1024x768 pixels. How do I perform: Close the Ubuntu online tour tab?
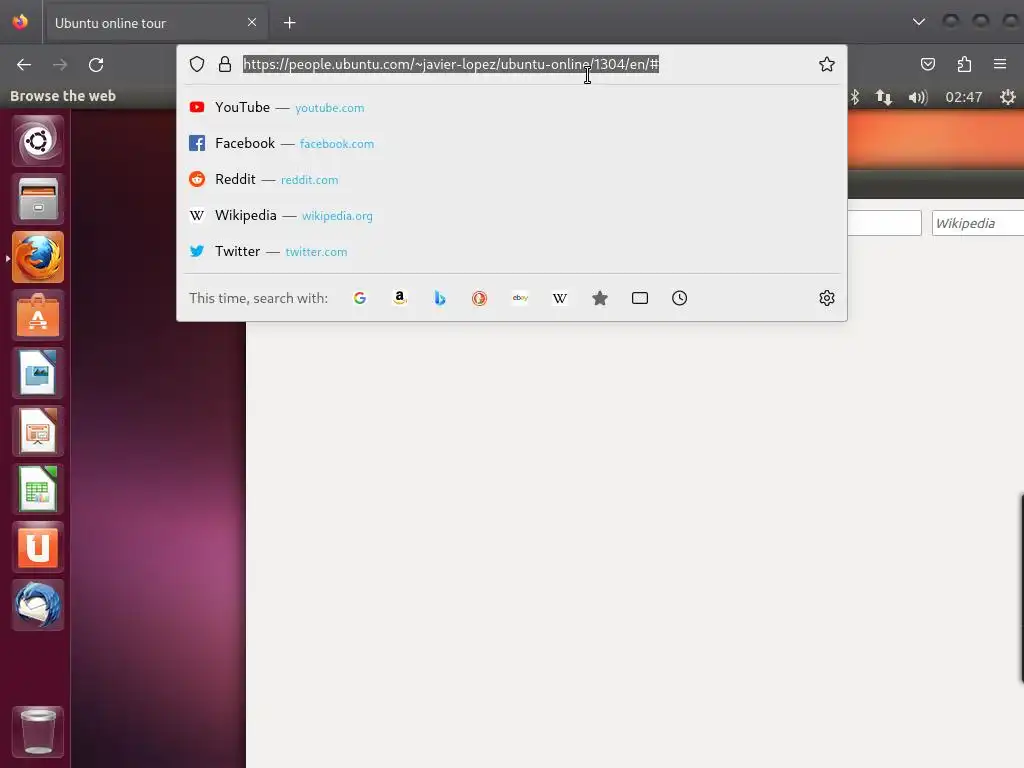[252, 22]
